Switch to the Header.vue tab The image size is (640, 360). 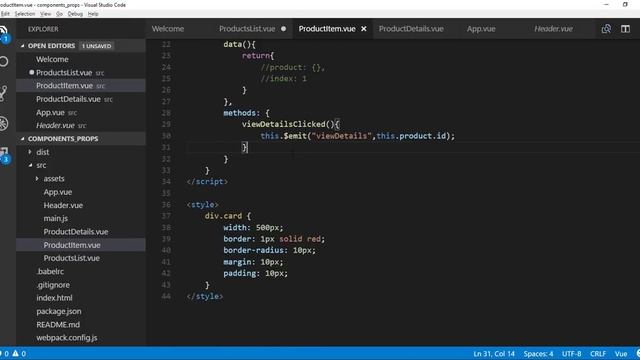click(x=553, y=29)
